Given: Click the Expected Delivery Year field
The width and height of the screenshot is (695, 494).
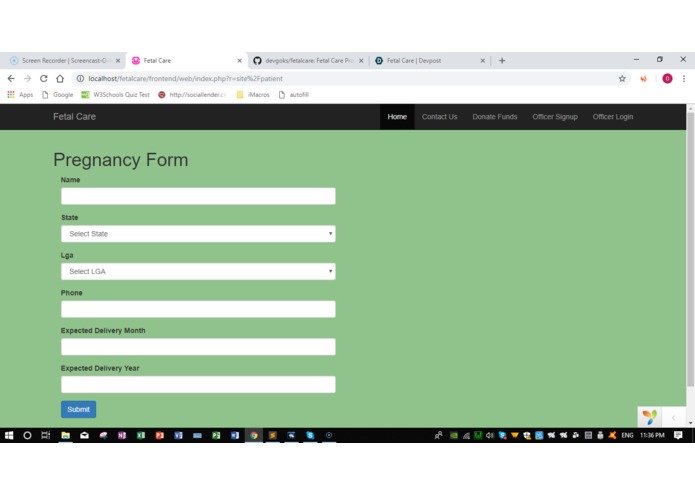Looking at the screenshot, I should pos(198,385).
